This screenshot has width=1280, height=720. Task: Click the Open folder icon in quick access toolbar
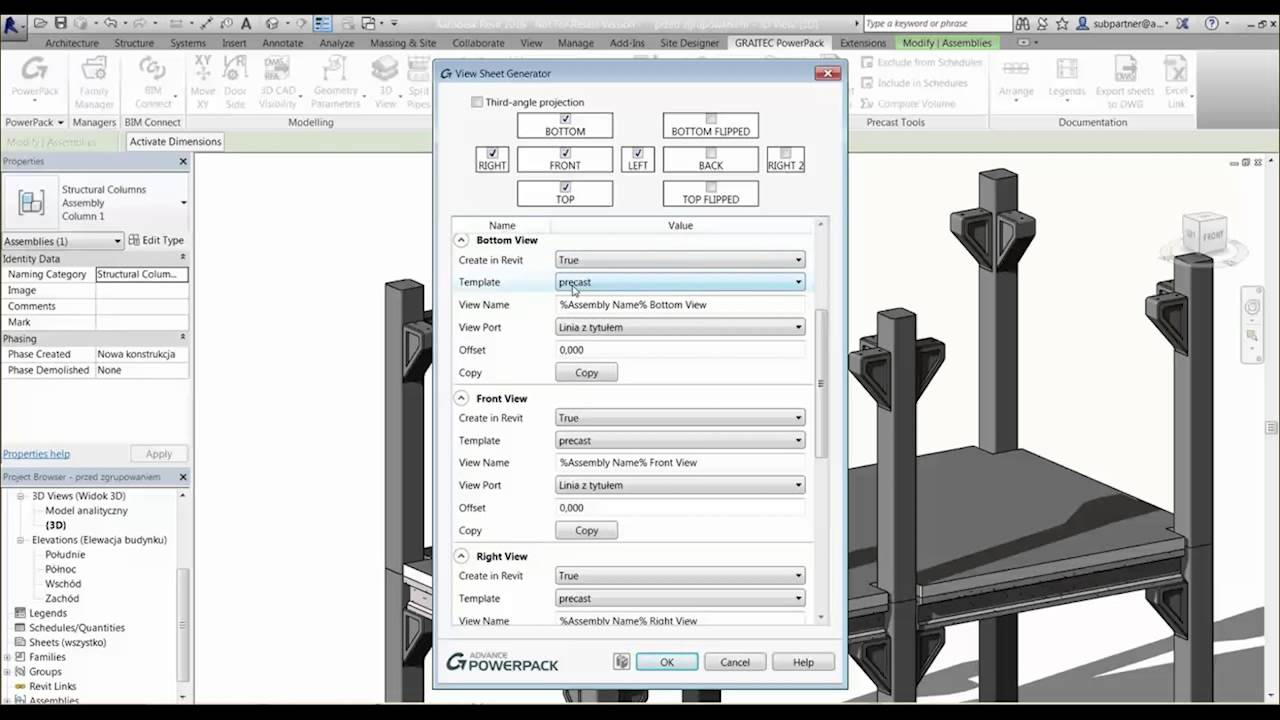click(42, 23)
